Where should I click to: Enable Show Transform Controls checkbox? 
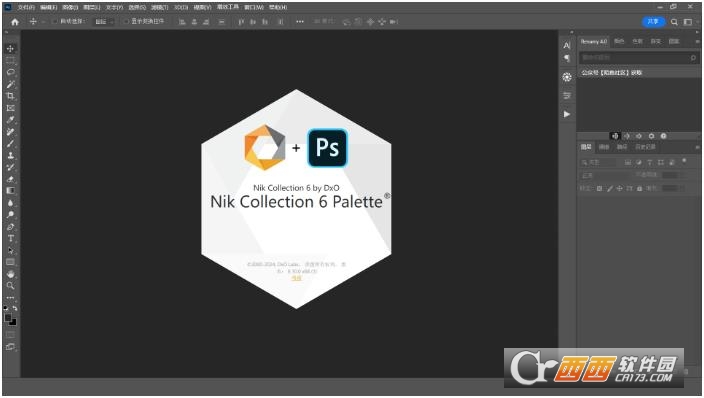pyautogui.click(x=126, y=22)
